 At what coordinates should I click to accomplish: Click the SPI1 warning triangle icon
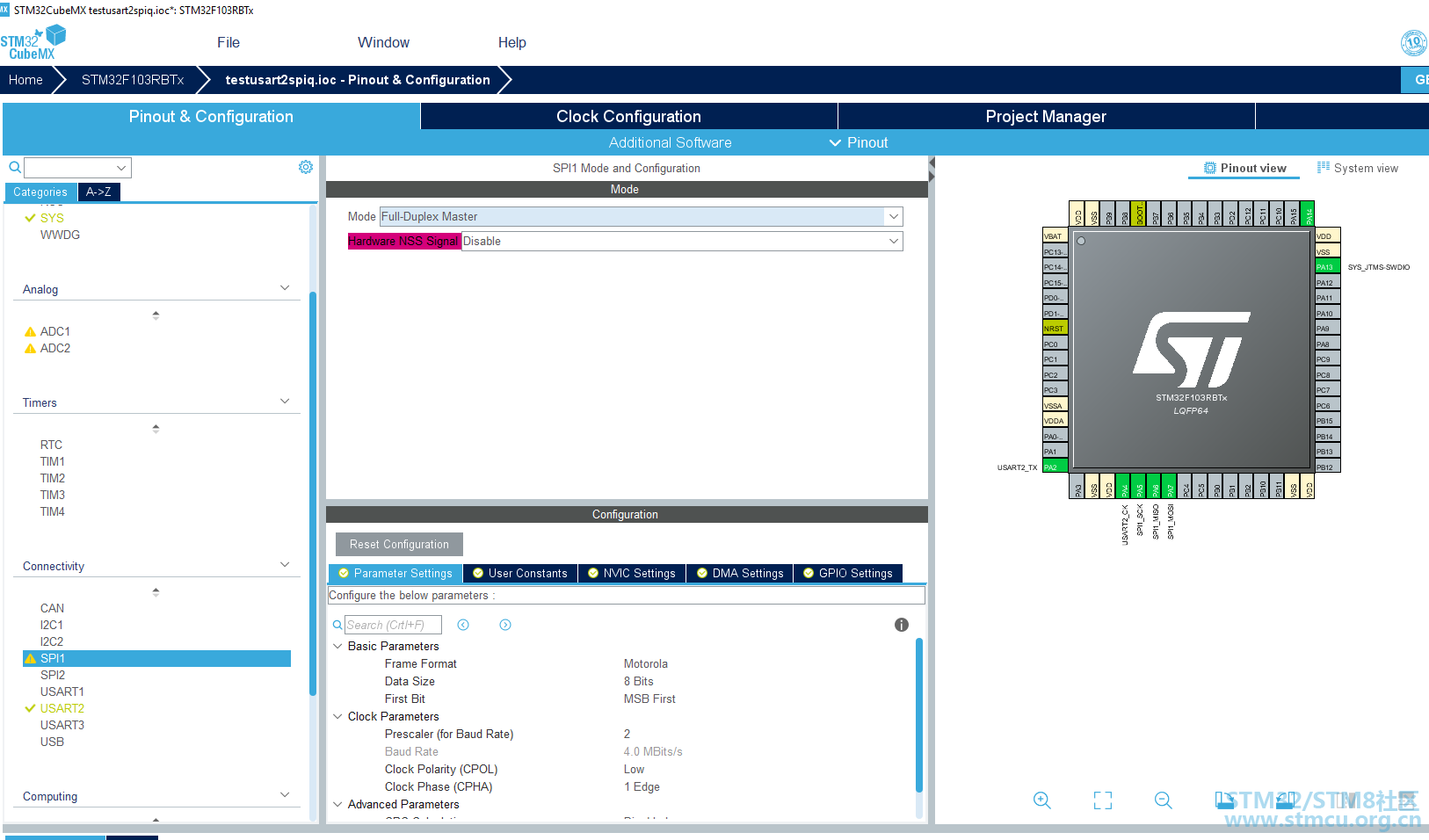tap(31, 658)
